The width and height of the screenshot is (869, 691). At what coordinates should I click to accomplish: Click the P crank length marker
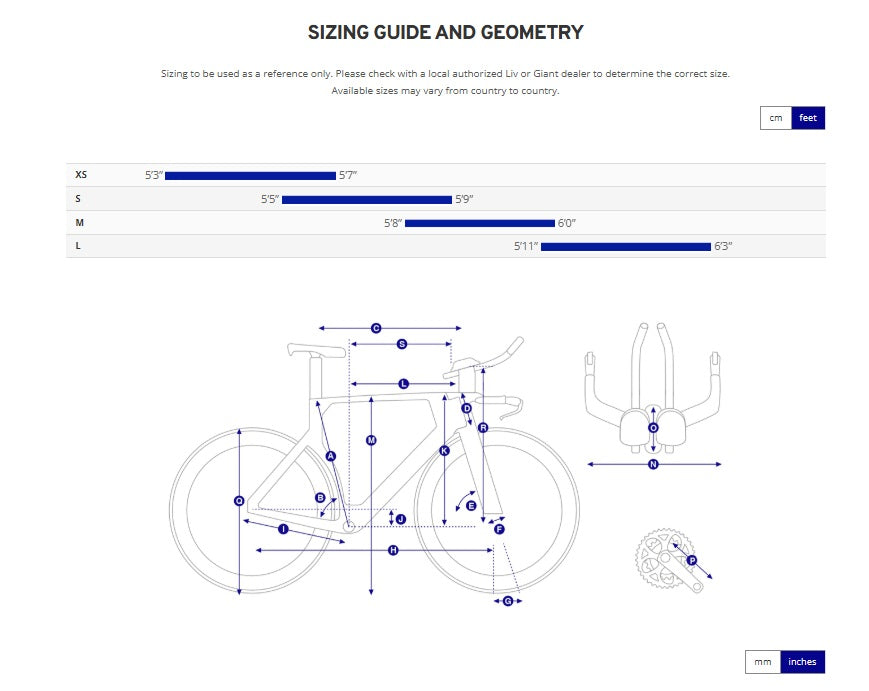click(691, 561)
